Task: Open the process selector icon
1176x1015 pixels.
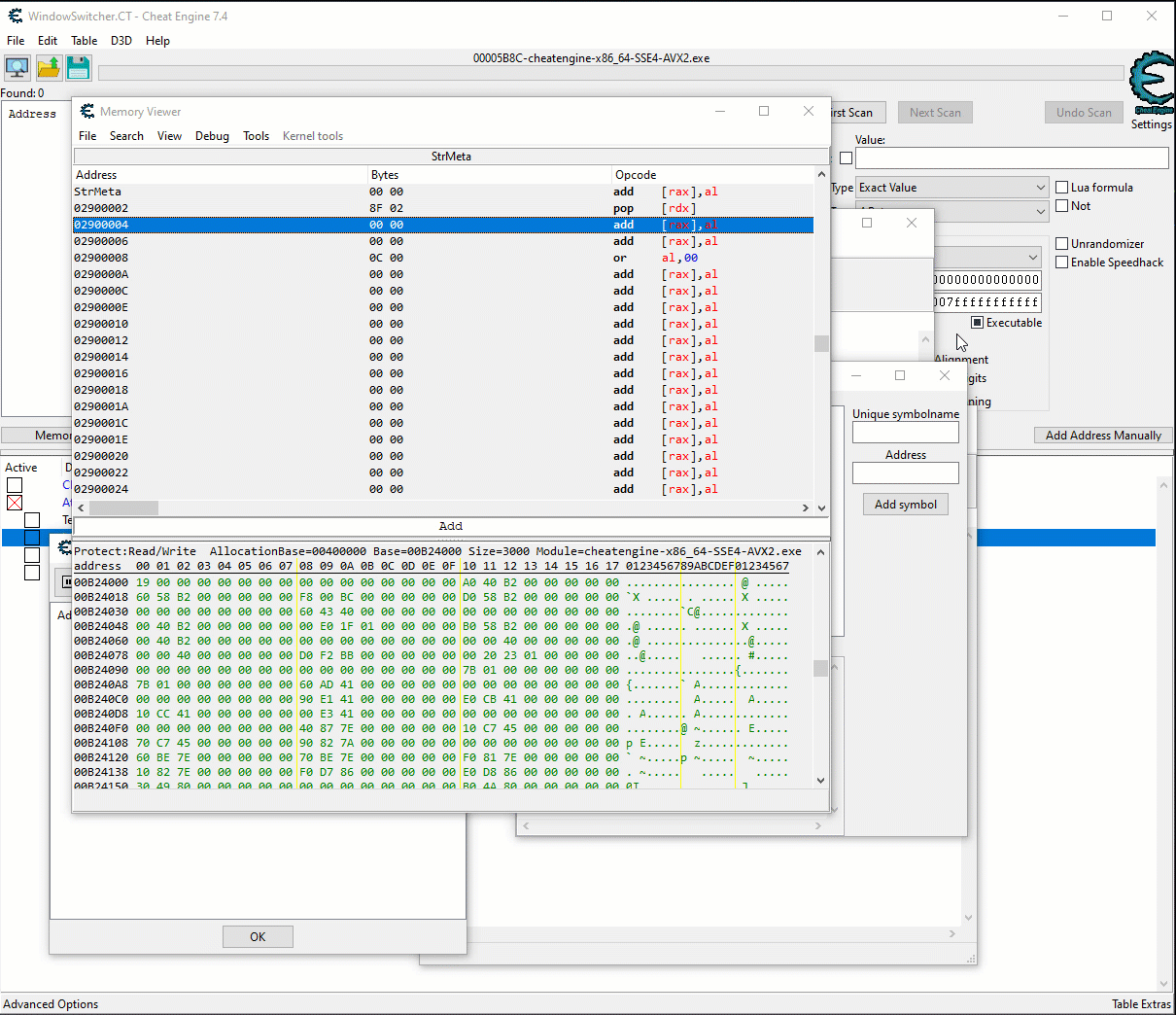Action: click(x=17, y=67)
